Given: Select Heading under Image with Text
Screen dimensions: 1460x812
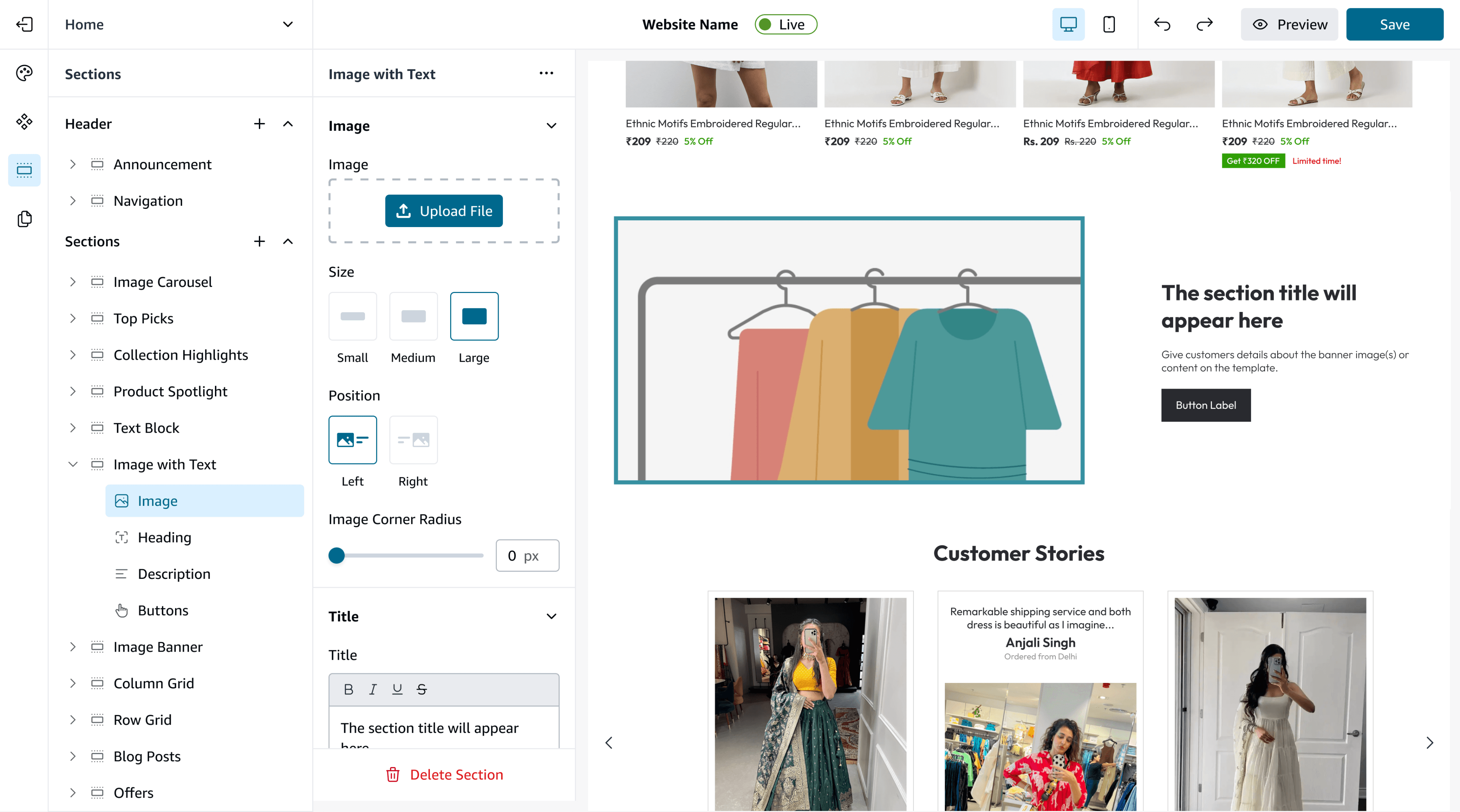Looking at the screenshot, I should click(x=164, y=537).
